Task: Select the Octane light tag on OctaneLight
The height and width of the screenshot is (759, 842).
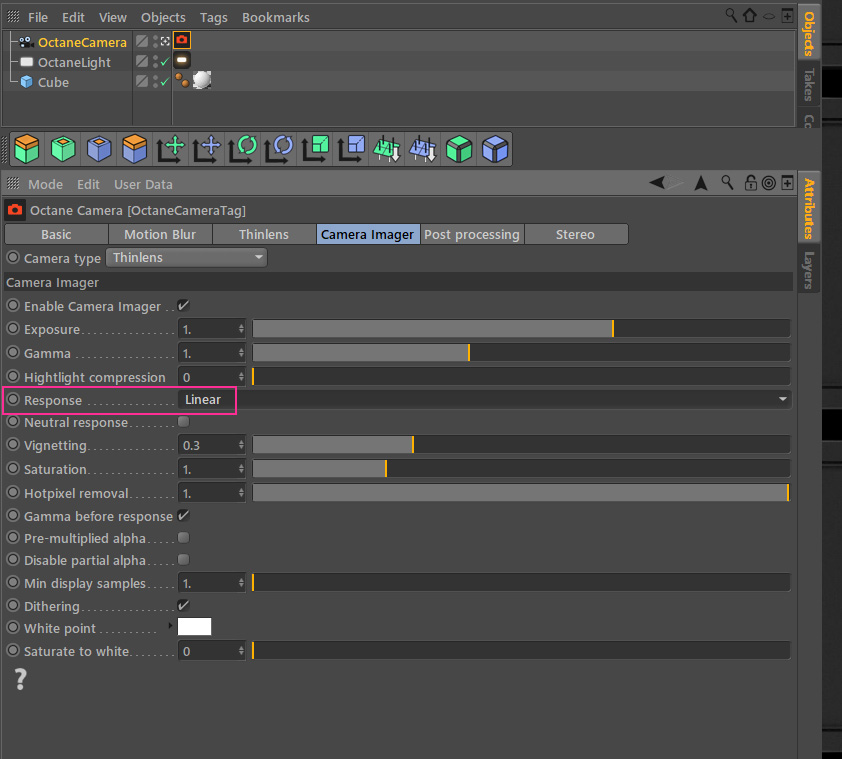Action: click(x=182, y=60)
